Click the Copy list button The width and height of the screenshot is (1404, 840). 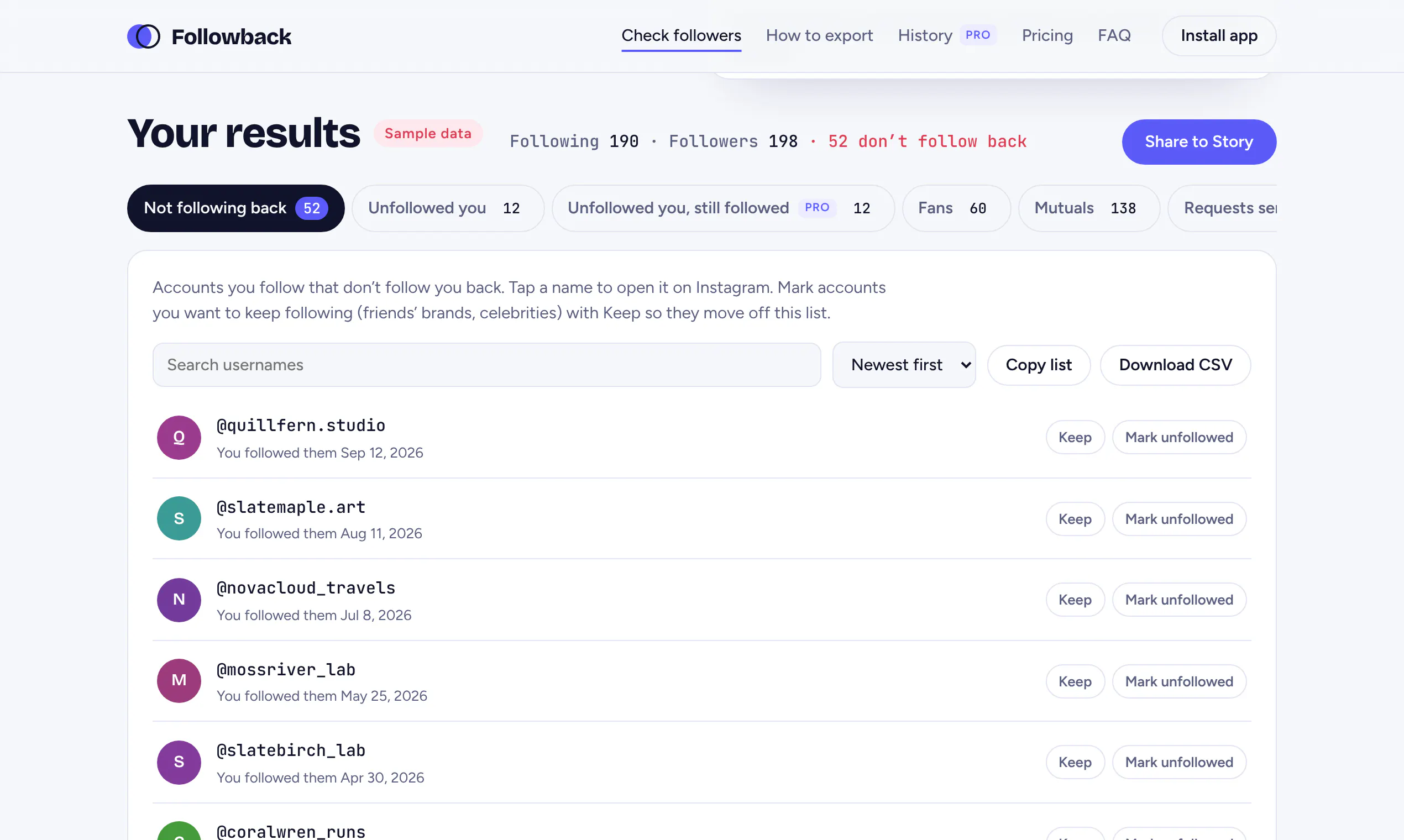point(1038,365)
